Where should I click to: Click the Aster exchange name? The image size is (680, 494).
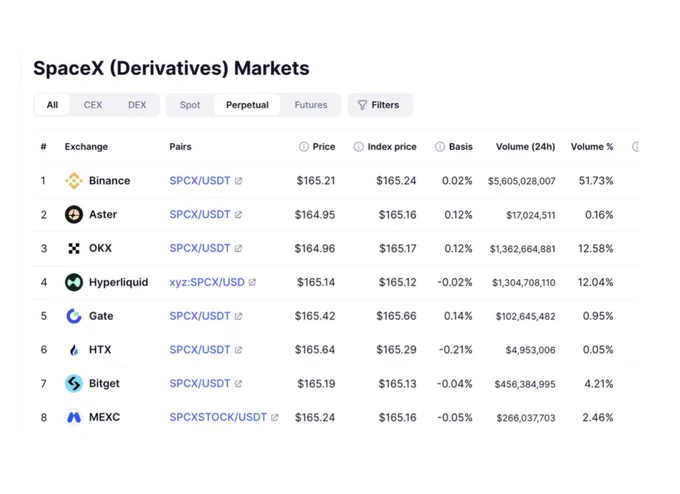pos(103,215)
